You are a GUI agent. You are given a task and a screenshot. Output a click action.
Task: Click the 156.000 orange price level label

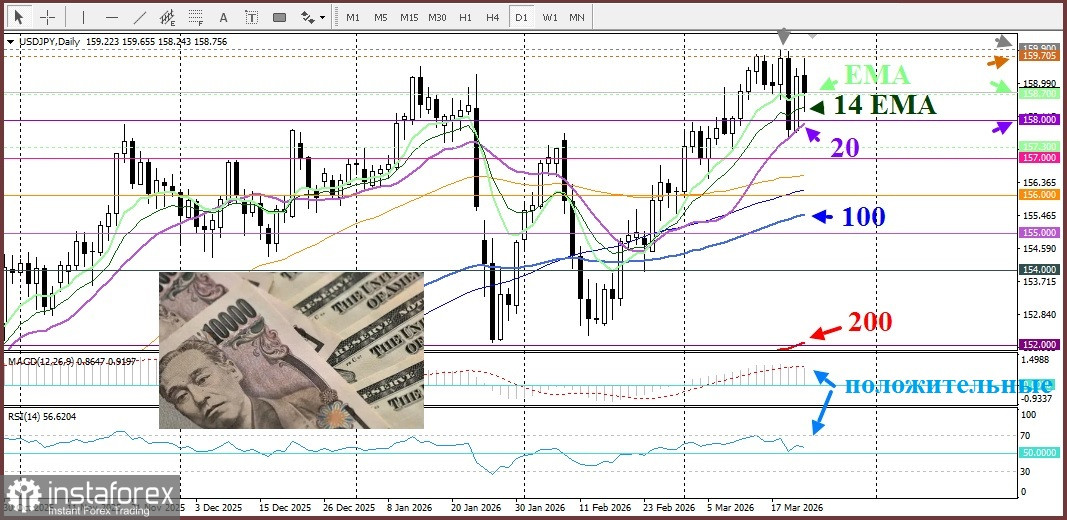(1038, 194)
